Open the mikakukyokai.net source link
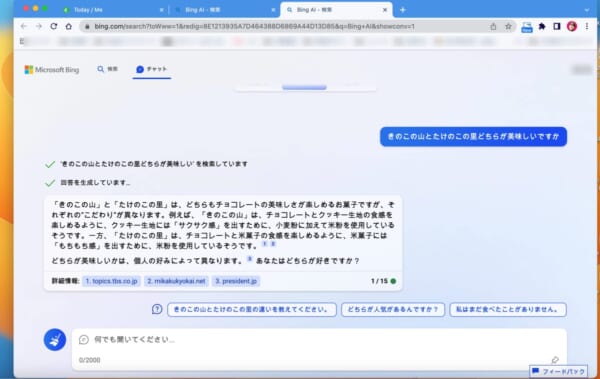Viewport: 600px width, 379px height. click(x=176, y=281)
